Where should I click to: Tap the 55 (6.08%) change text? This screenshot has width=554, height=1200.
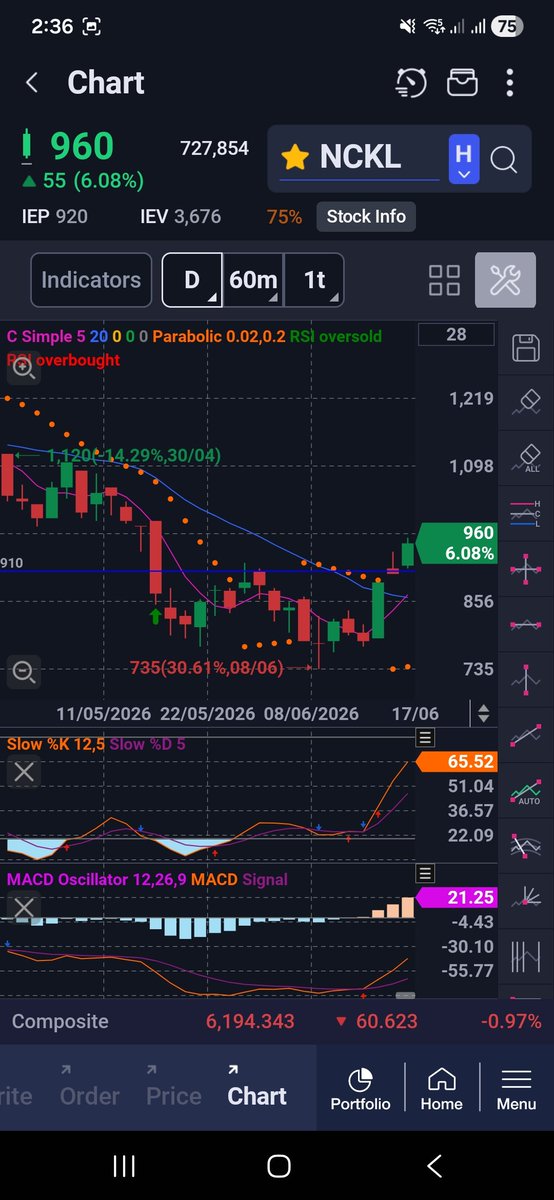pyautogui.click(x=84, y=181)
